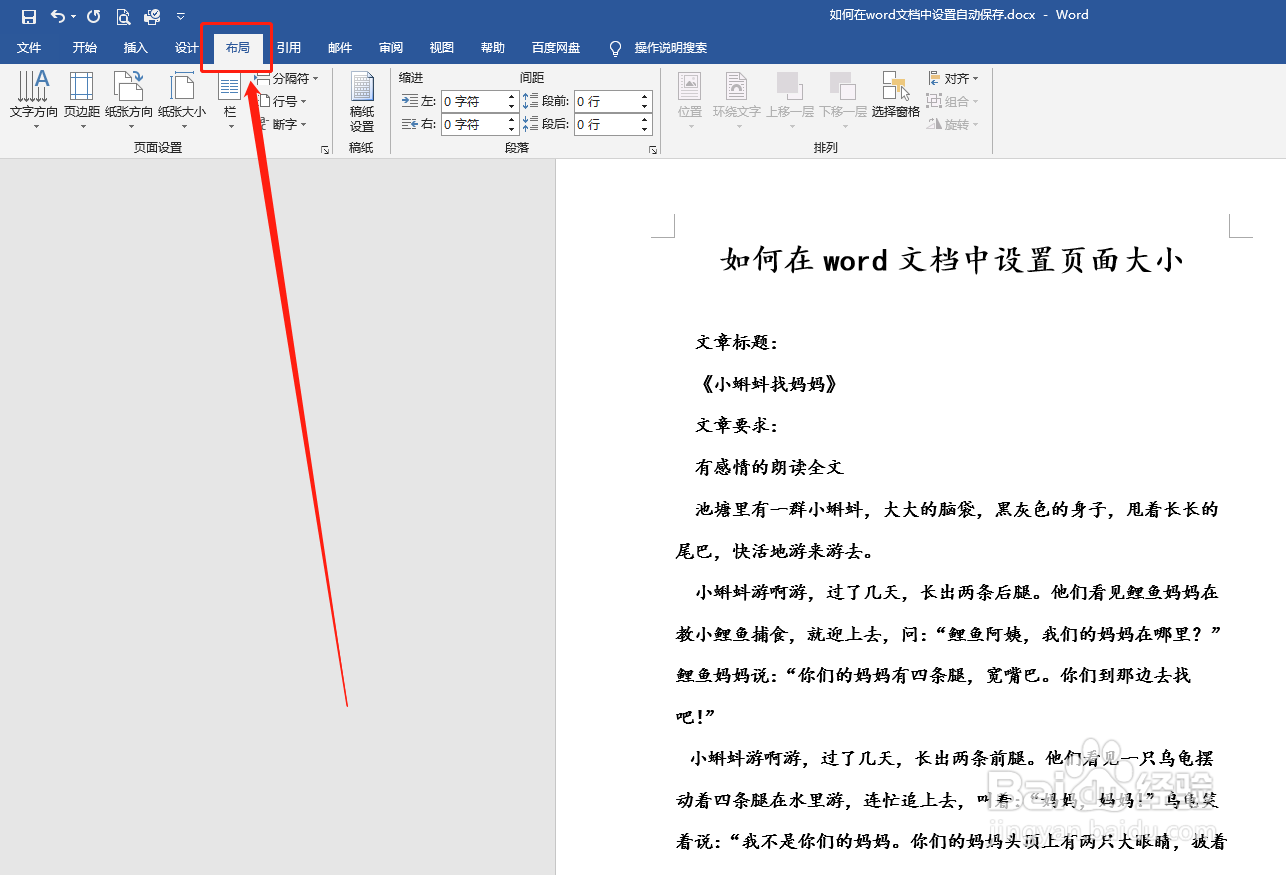This screenshot has width=1286, height=875.
Task: Open the 文件 (File) menu
Action: pos(29,47)
